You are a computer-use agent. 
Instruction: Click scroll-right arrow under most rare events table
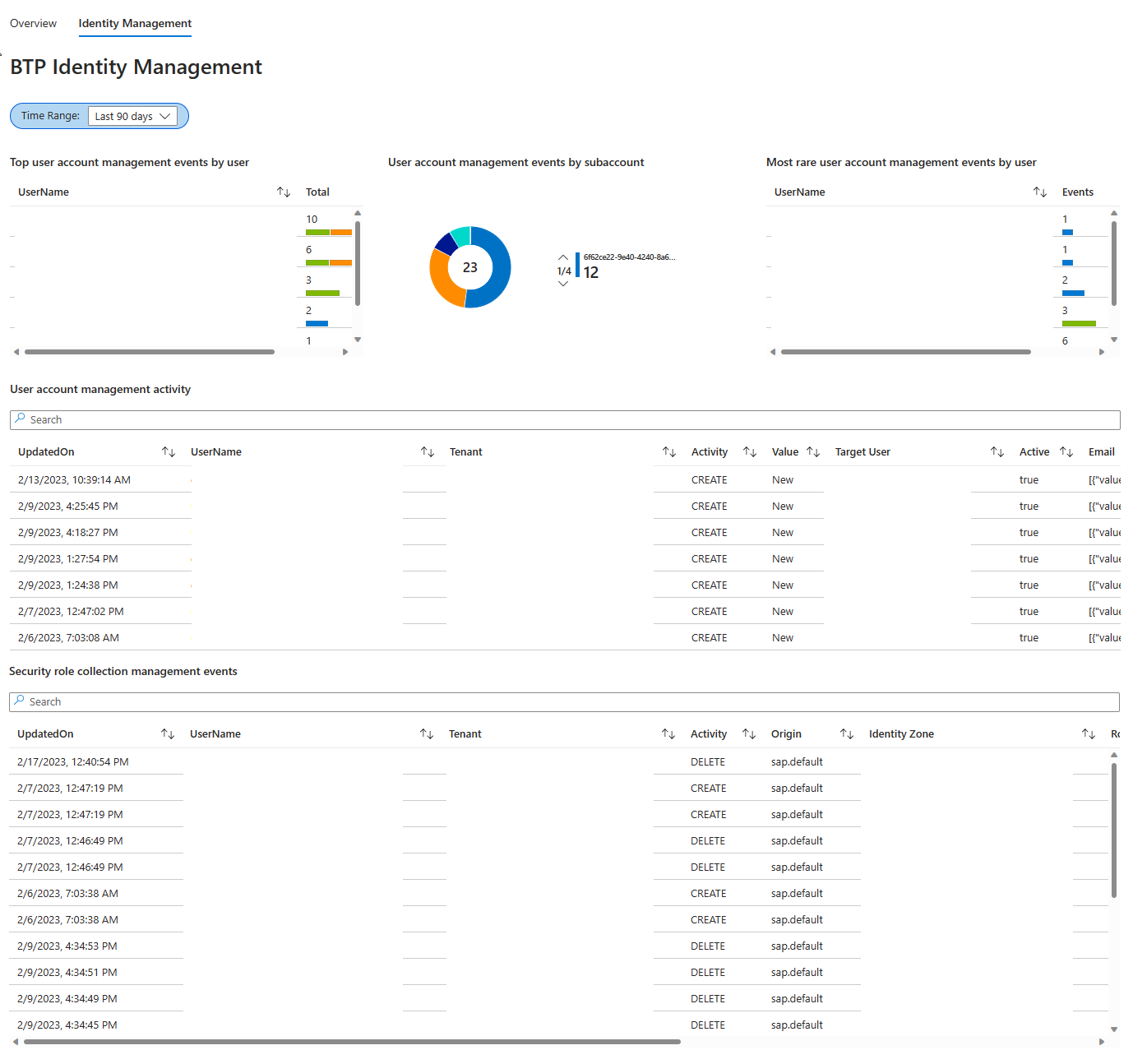click(1102, 352)
